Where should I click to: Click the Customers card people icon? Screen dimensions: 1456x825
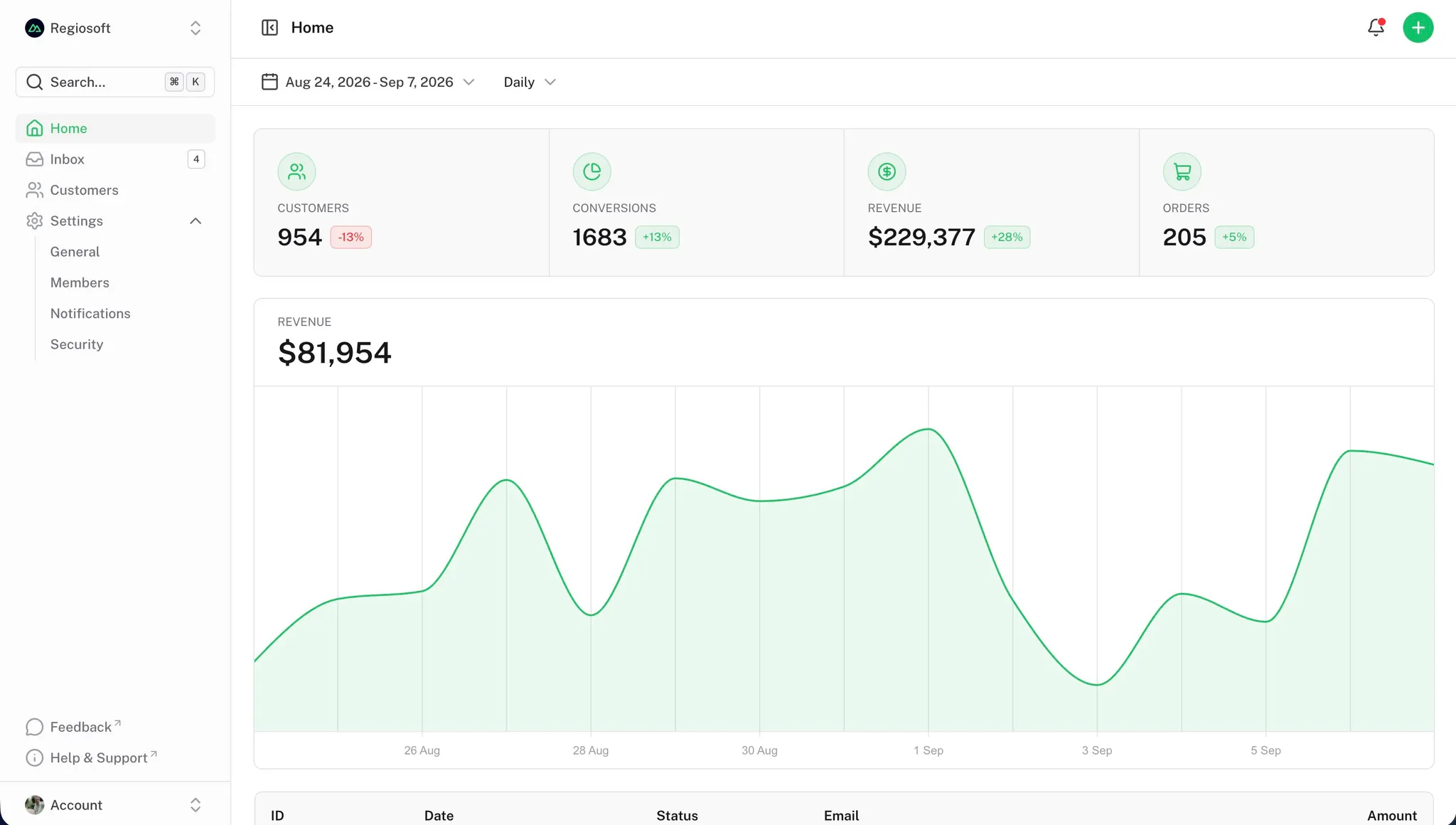(296, 171)
